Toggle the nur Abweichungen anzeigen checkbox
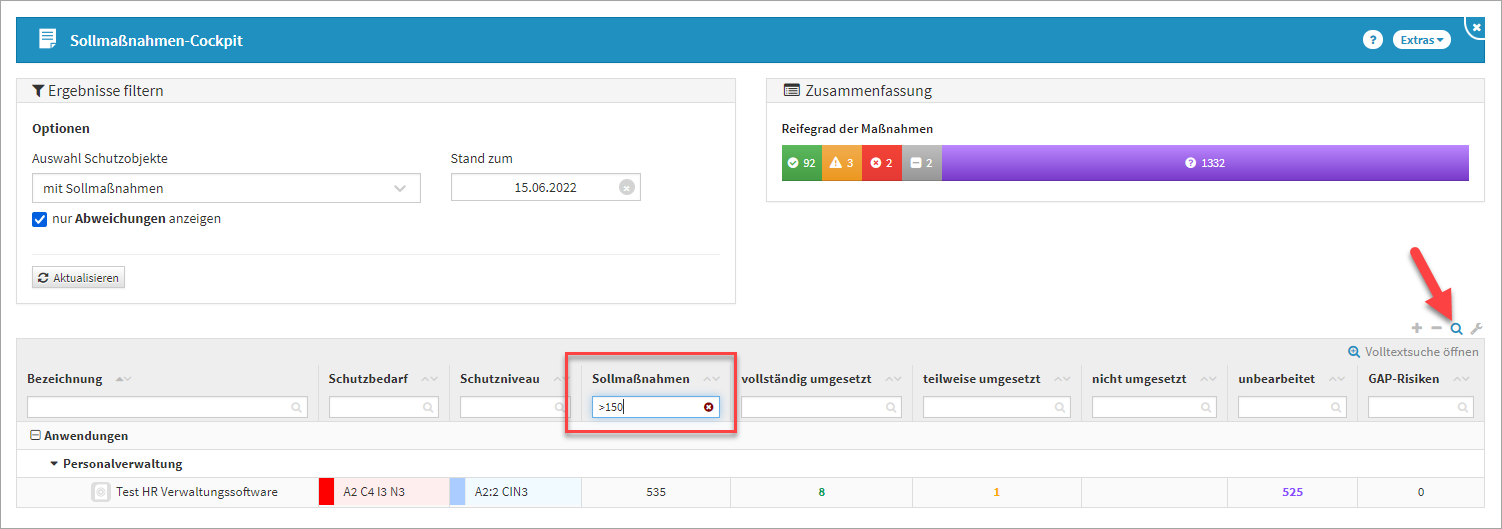Image resolution: width=1502 pixels, height=529 pixels. 40,219
